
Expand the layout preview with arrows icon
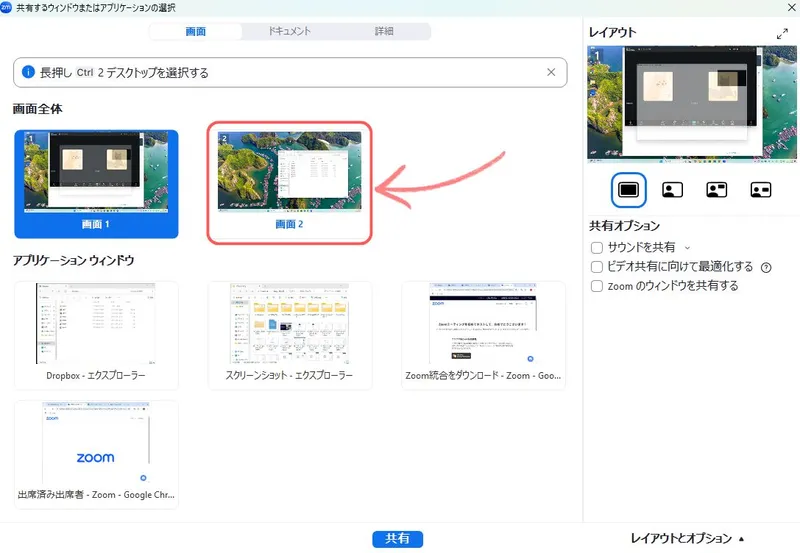pos(781,33)
